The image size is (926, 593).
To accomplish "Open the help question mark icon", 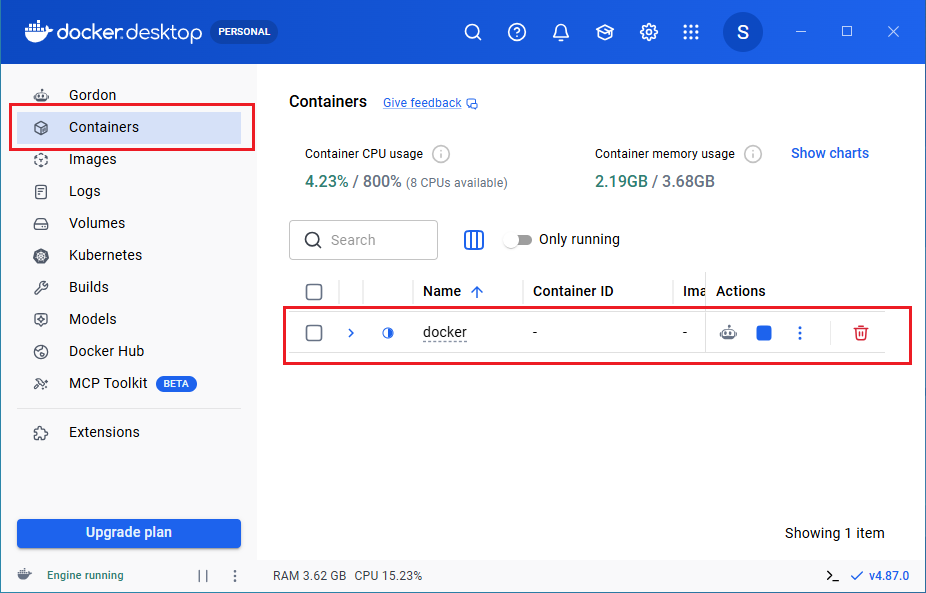I will [517, 32].
